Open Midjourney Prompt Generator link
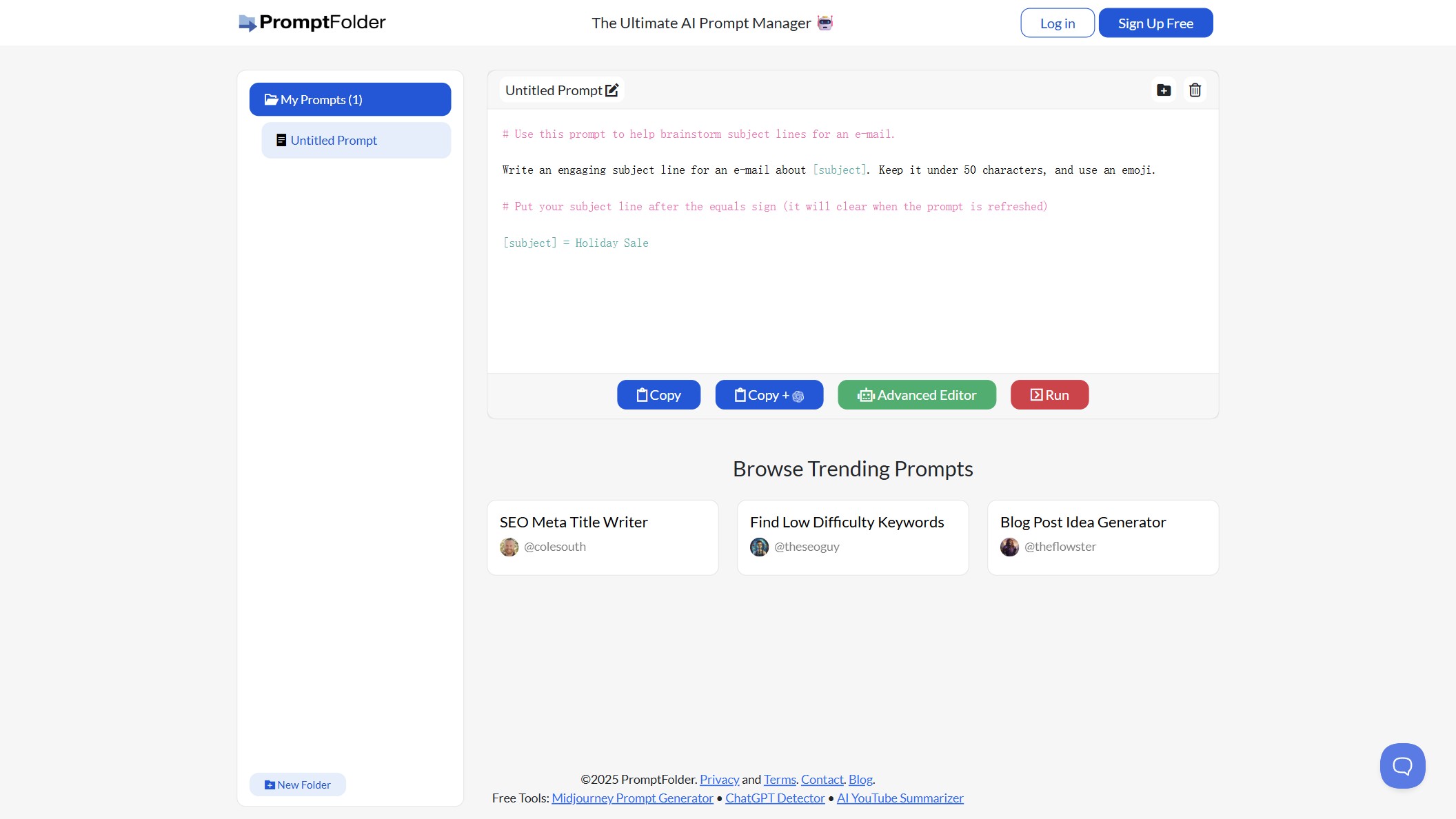 coord(632,798)
